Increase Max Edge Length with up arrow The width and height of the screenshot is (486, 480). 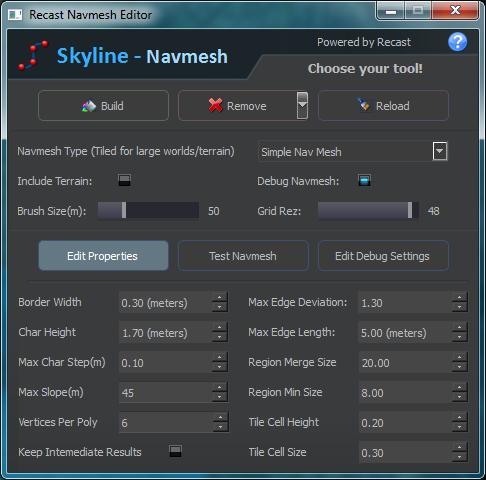[460, 327]
